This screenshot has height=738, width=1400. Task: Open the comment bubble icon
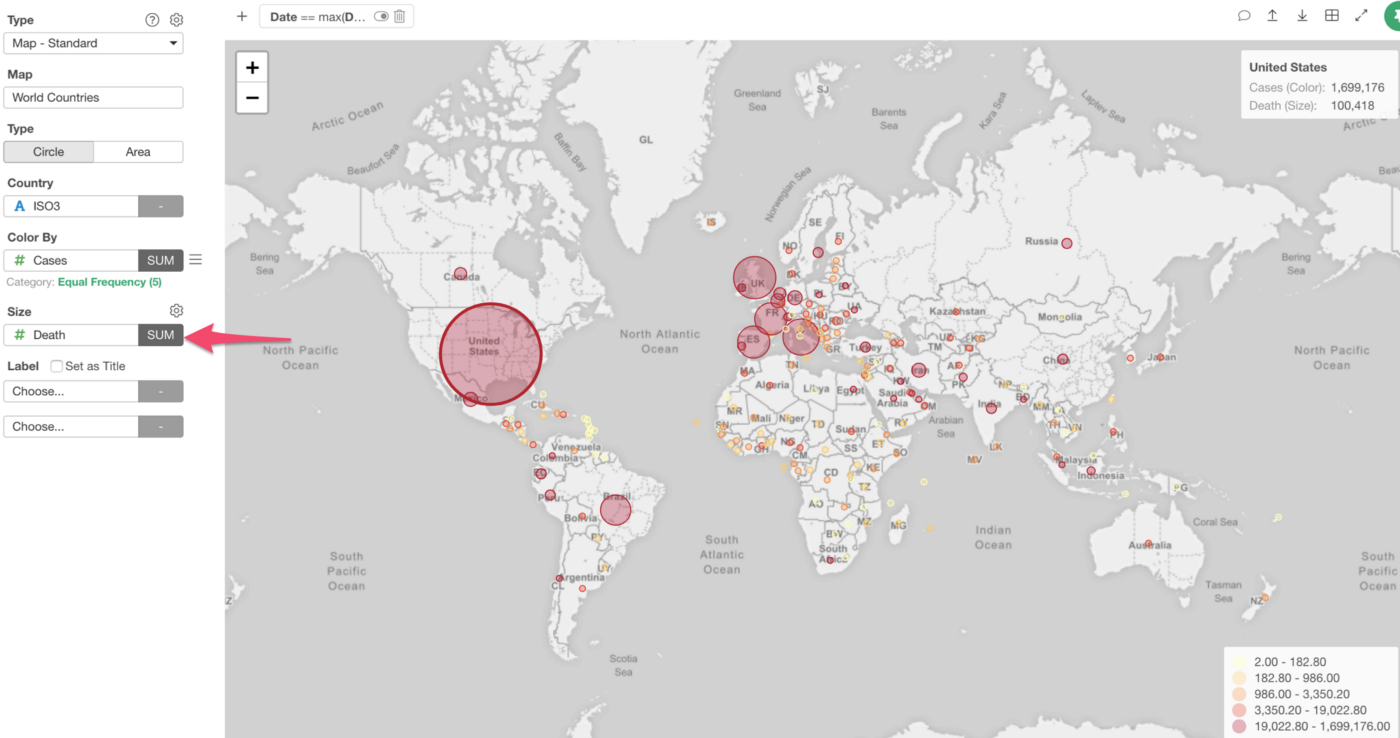pyautogui.click(x=1244, y=16)
